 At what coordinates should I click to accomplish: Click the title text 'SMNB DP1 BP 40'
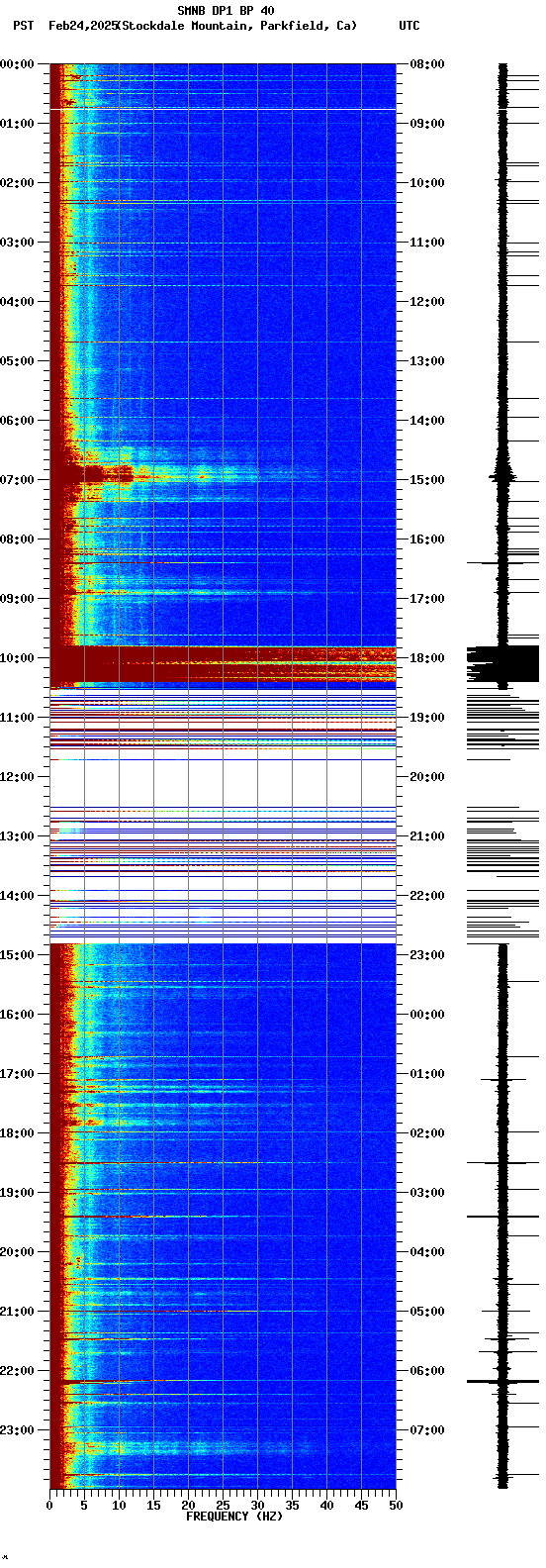(226, 11)
